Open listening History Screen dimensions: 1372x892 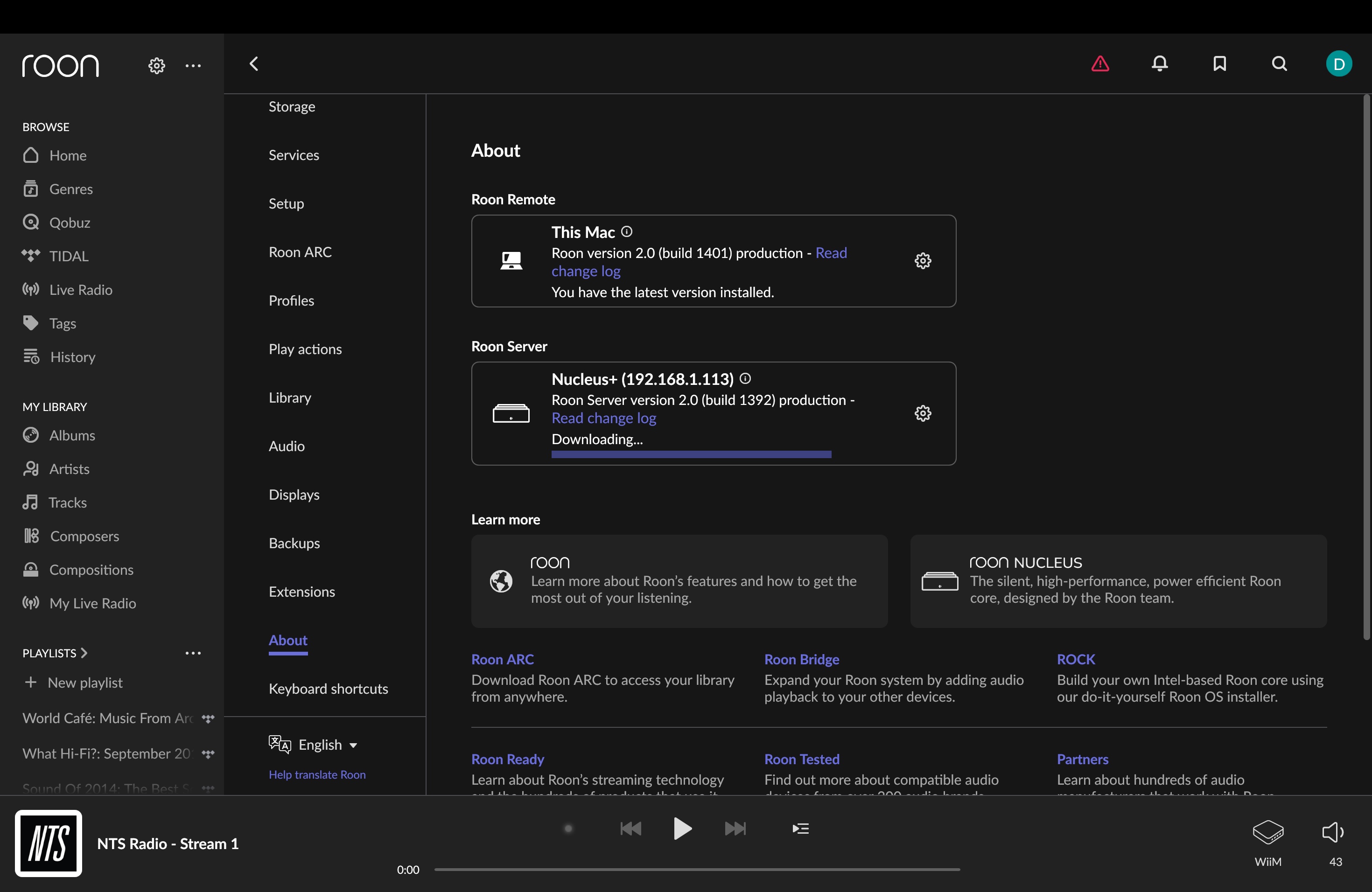[59, 357]
